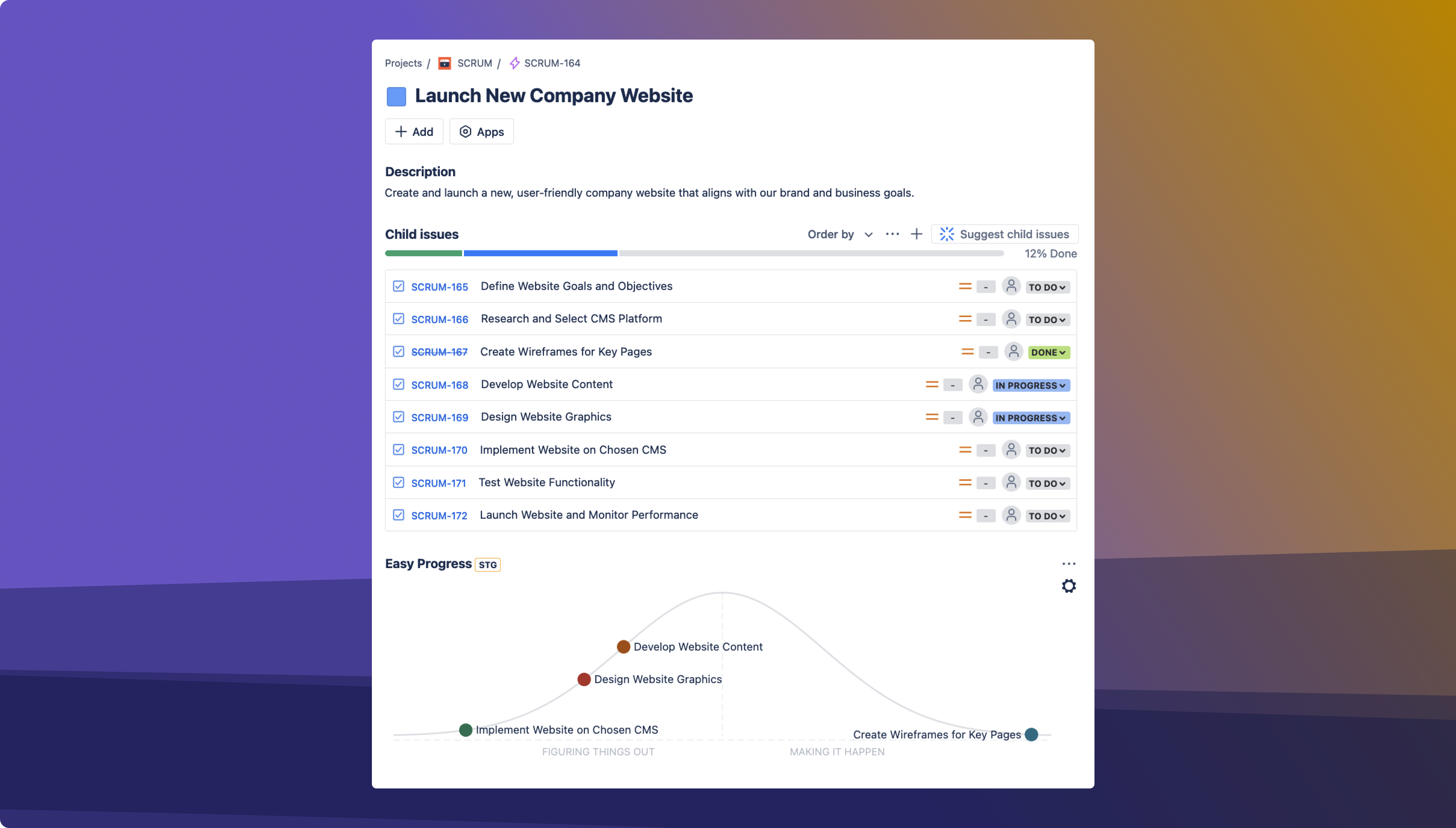This screenshot has height=828, width=1456.
Task: Click the Suggest child issues button
Action: pyautogui.click(x=1004, y=234)
